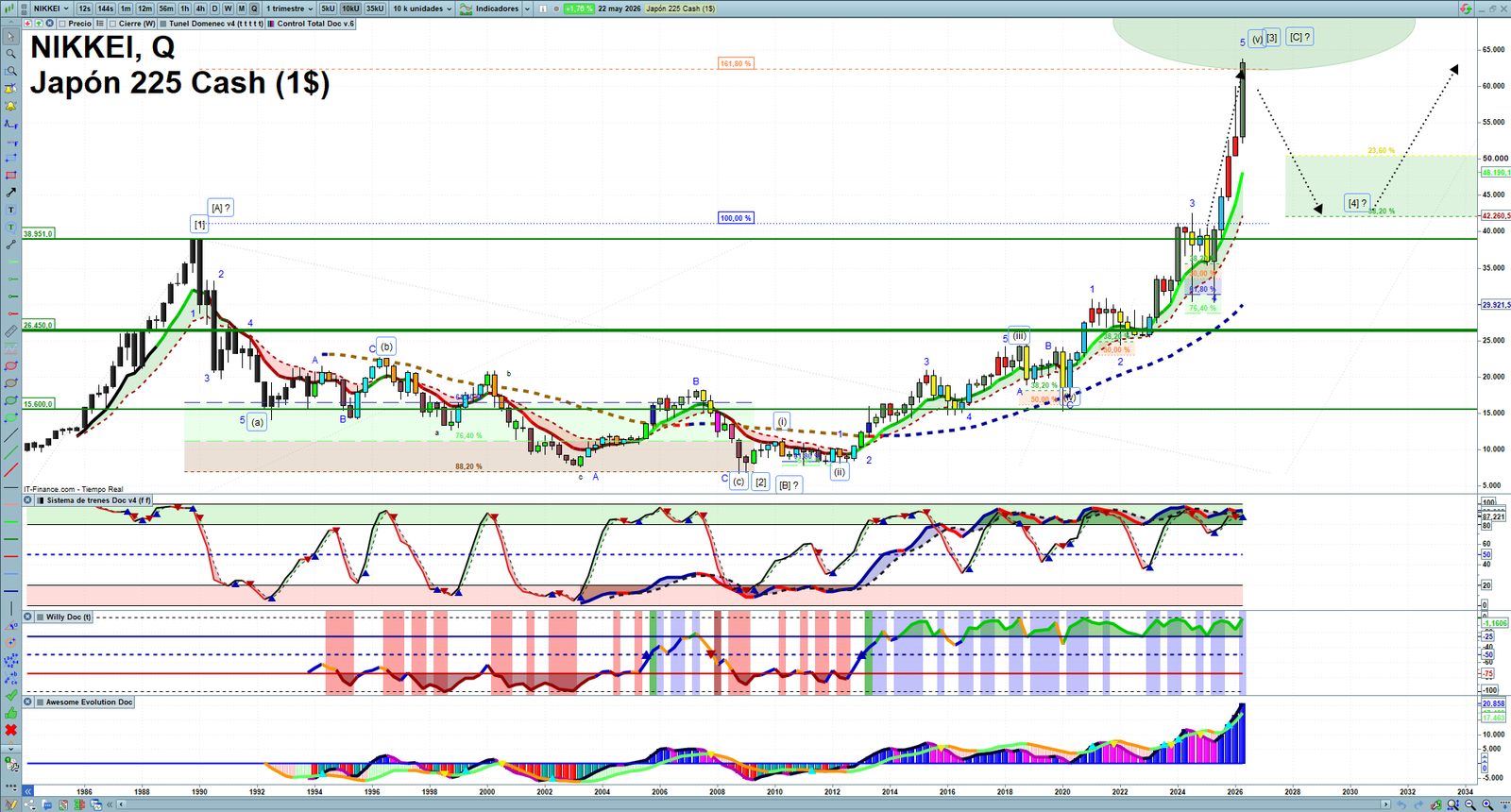Select the red diagonal line tool
1511x812 pixels.
pos(11,470)
